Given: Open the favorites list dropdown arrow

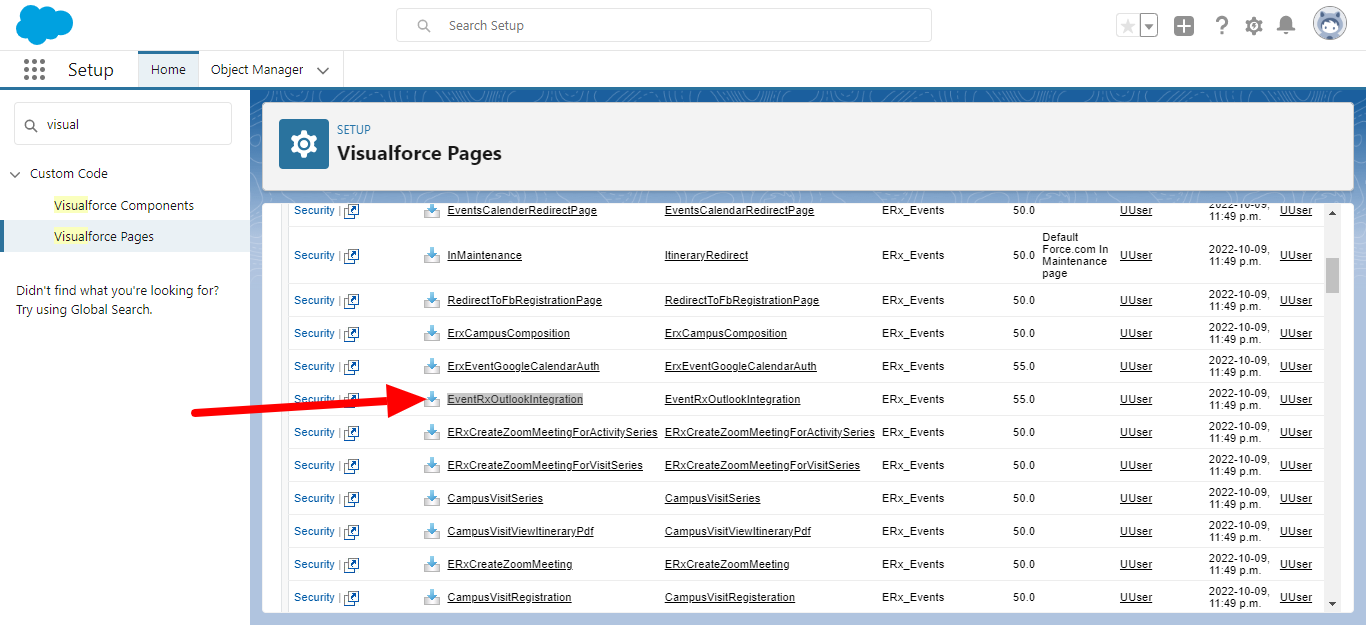Looking at the screenshot, I should pyautogui.click(x=1149, y=26).
